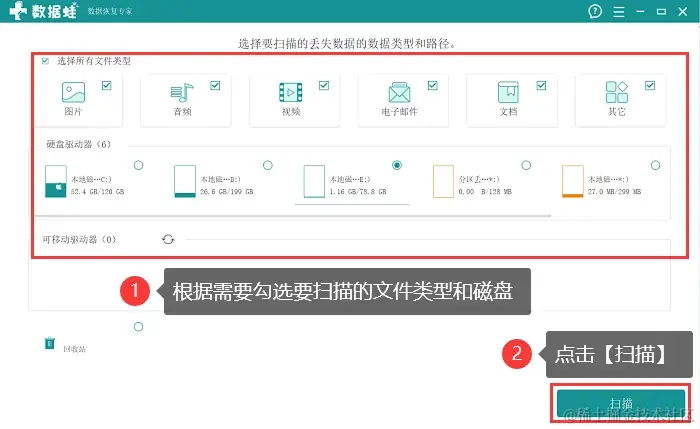This screenshot has height=429, width=700.
Task: Click the 文档 document type icon
Action: pyautogui.click(x=508, y=92)
